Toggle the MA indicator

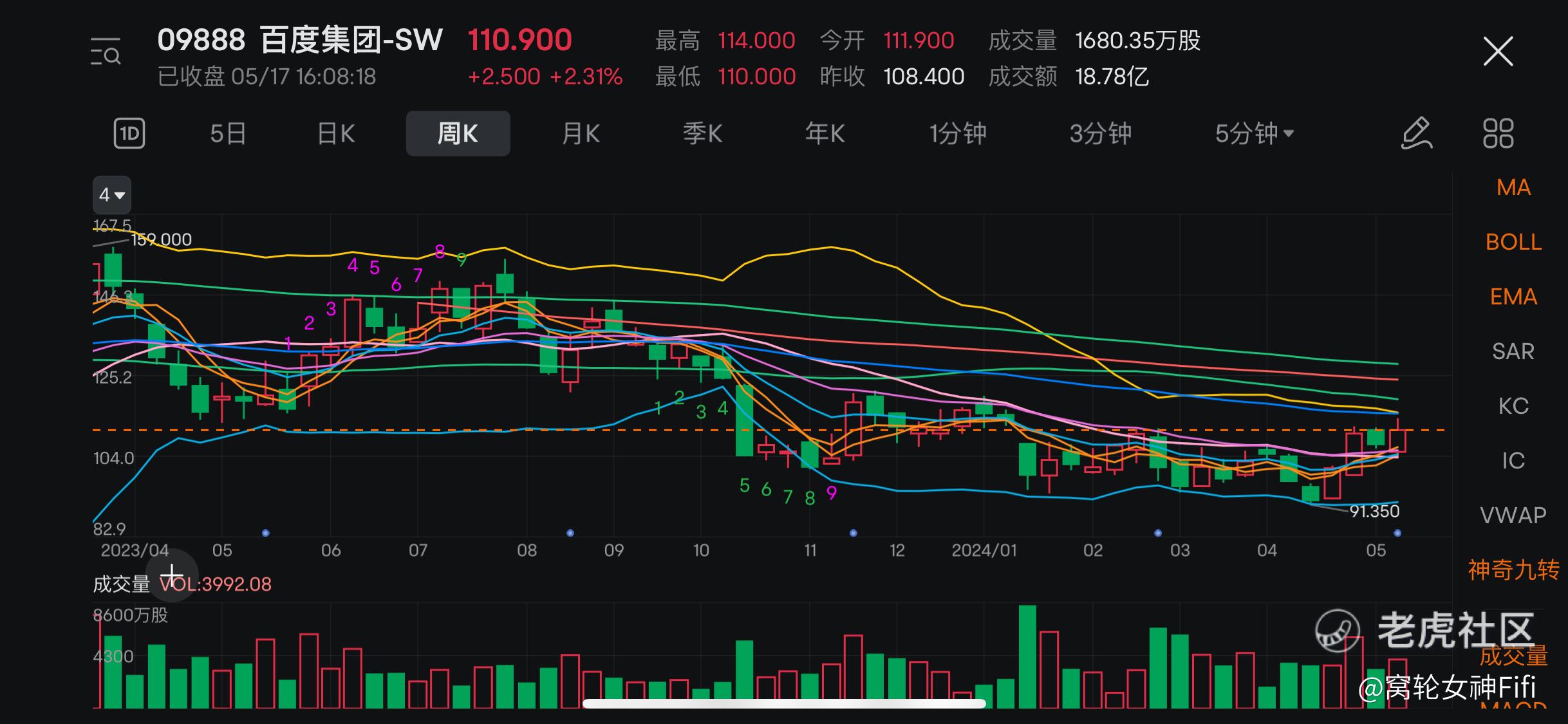pos(1513,187)
